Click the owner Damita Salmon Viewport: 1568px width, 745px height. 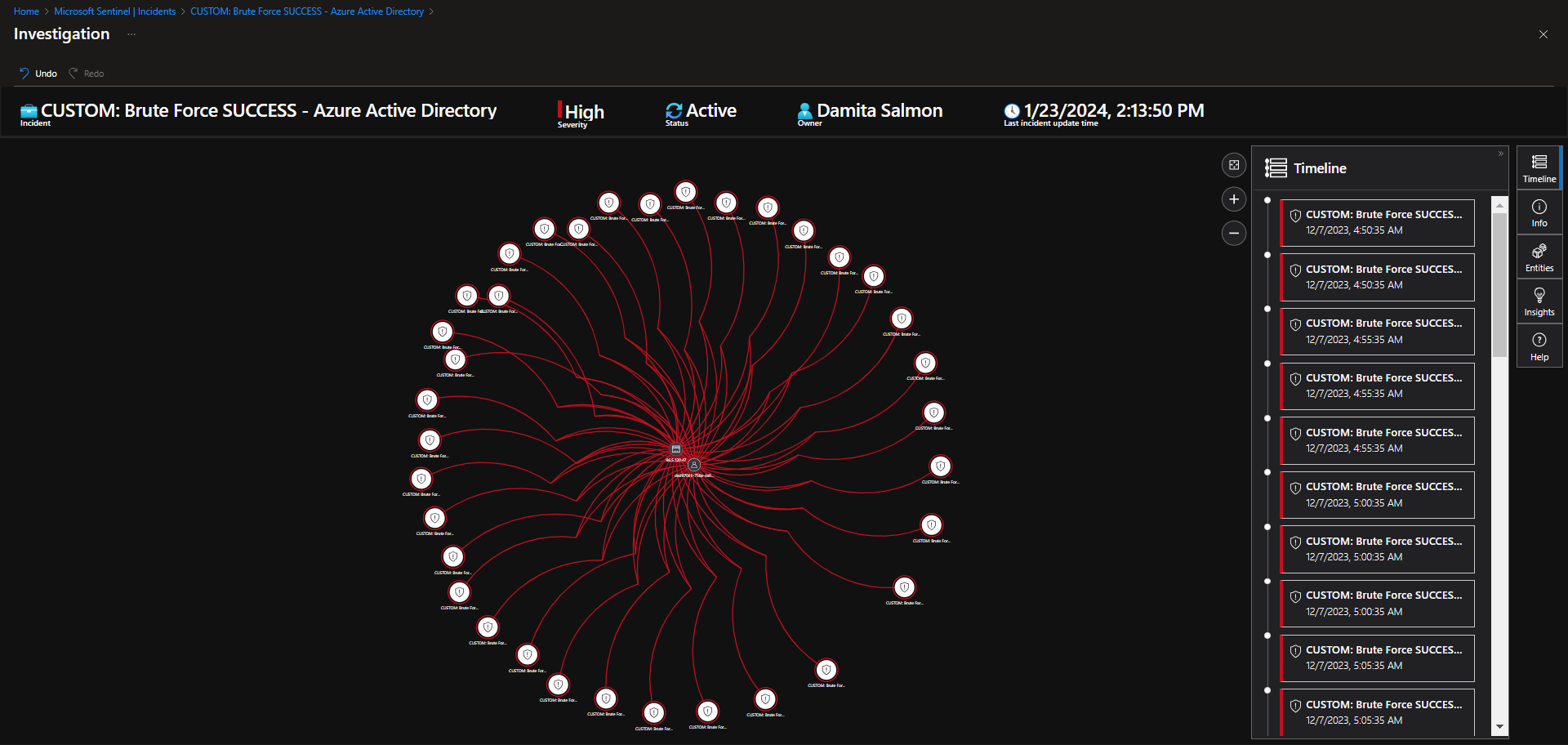880,110
